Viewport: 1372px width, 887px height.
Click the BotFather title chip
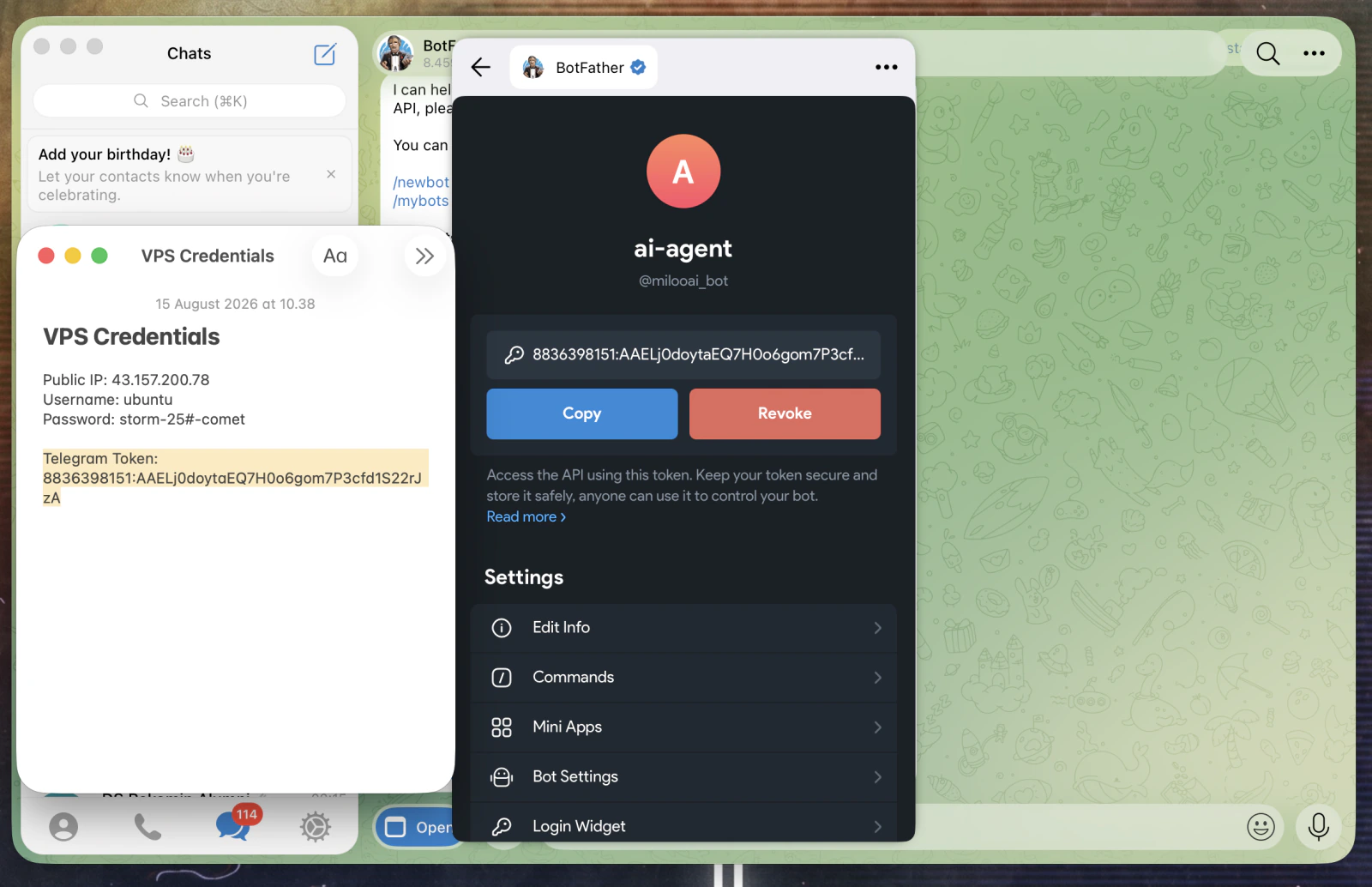584,67
